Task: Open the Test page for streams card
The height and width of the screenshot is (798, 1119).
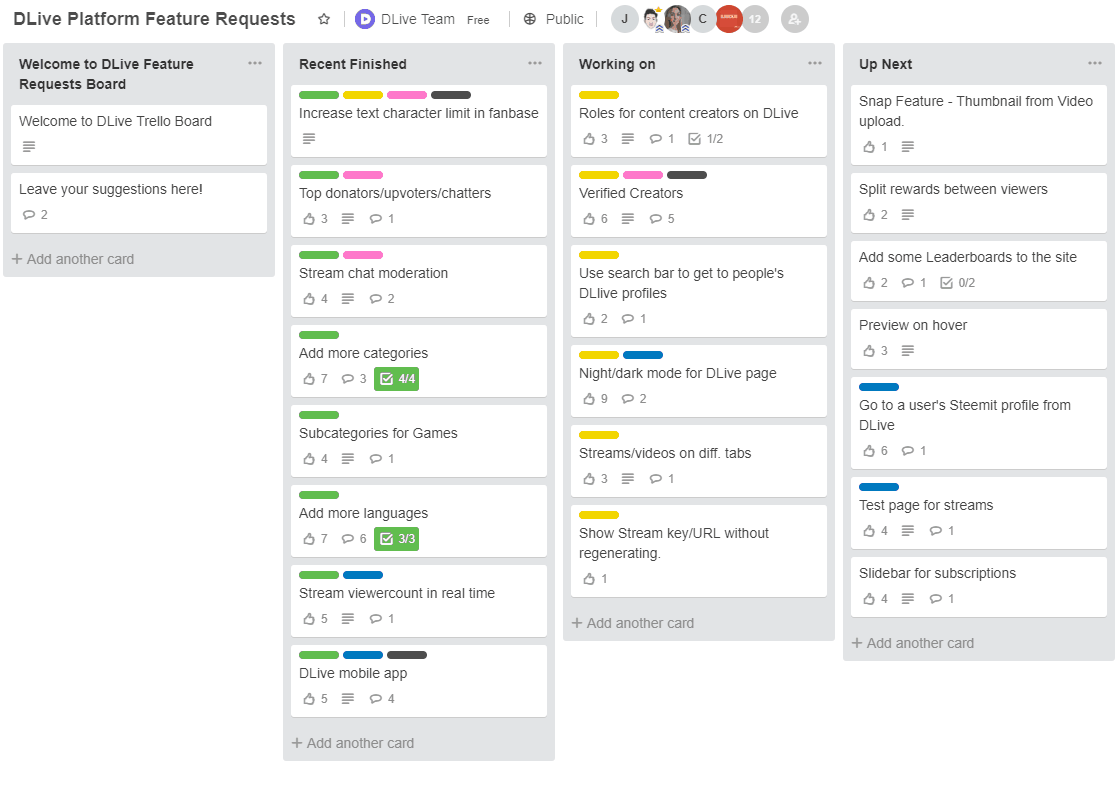Action: click(x=978, y=512)
